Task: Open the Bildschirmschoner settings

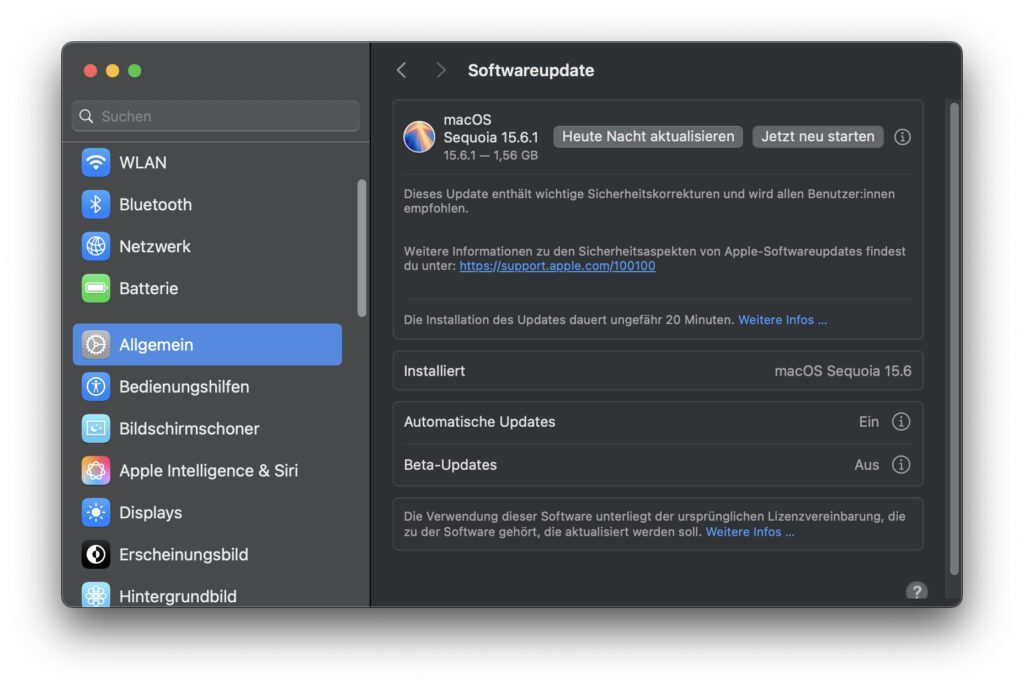Action: click(189, 428)
